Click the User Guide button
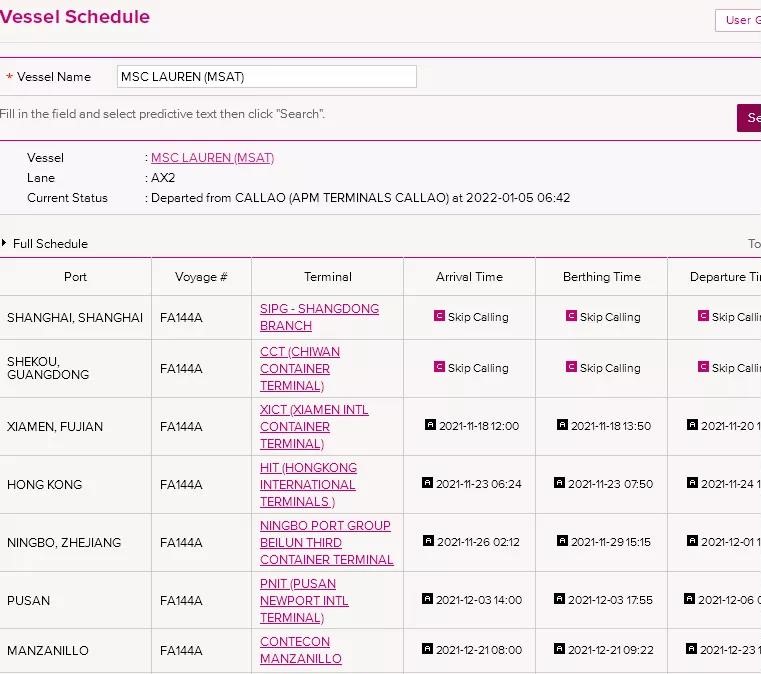The height and width of the screenshot is (674, 761). (x=738, y=20)
